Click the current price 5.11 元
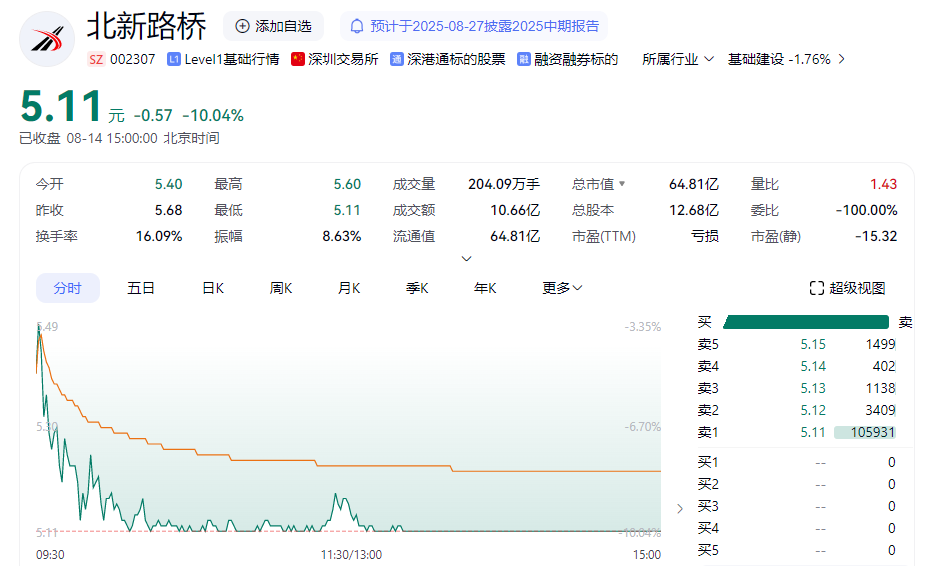Viewport: 930px width, 566px height. pyautogui.click(x=72, y=107)
